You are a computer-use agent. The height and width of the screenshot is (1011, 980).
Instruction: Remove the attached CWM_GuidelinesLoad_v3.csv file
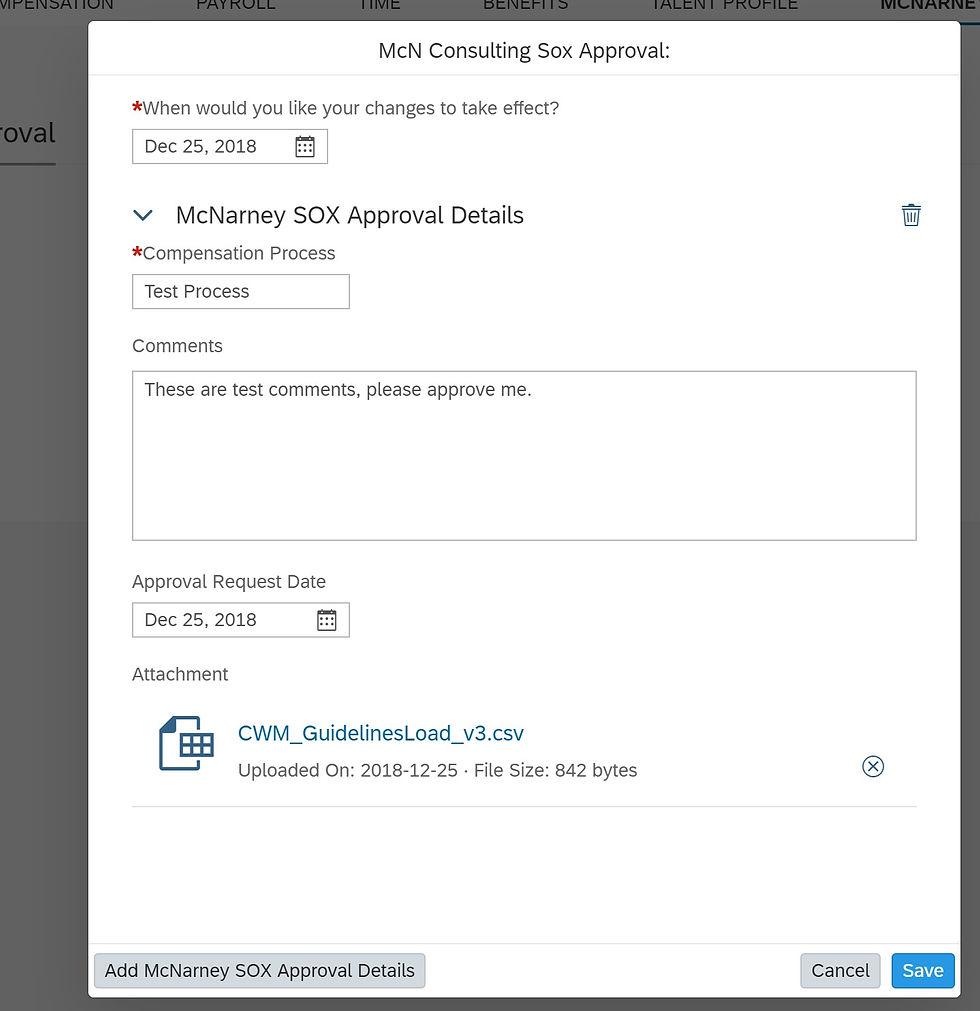point(872,766)
